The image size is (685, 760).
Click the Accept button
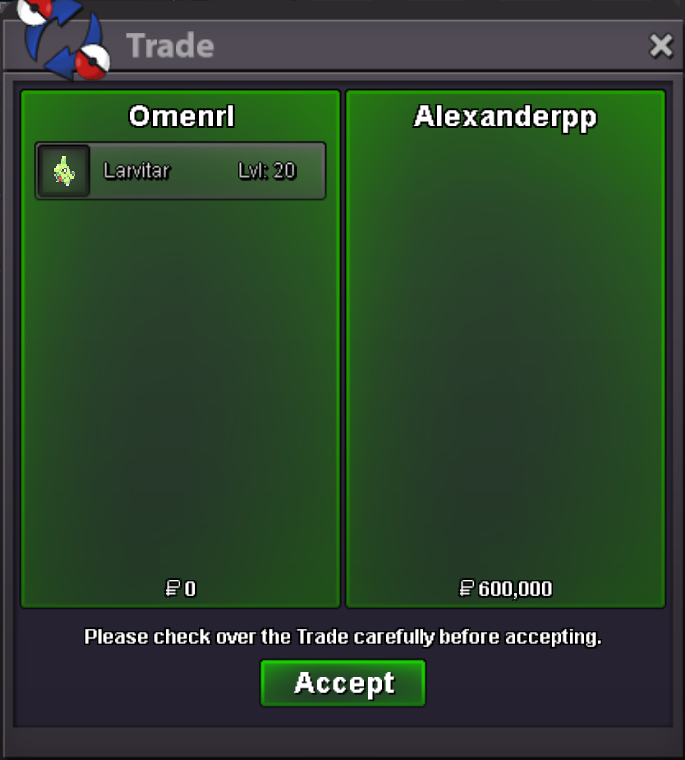click(x=343, y=683)
